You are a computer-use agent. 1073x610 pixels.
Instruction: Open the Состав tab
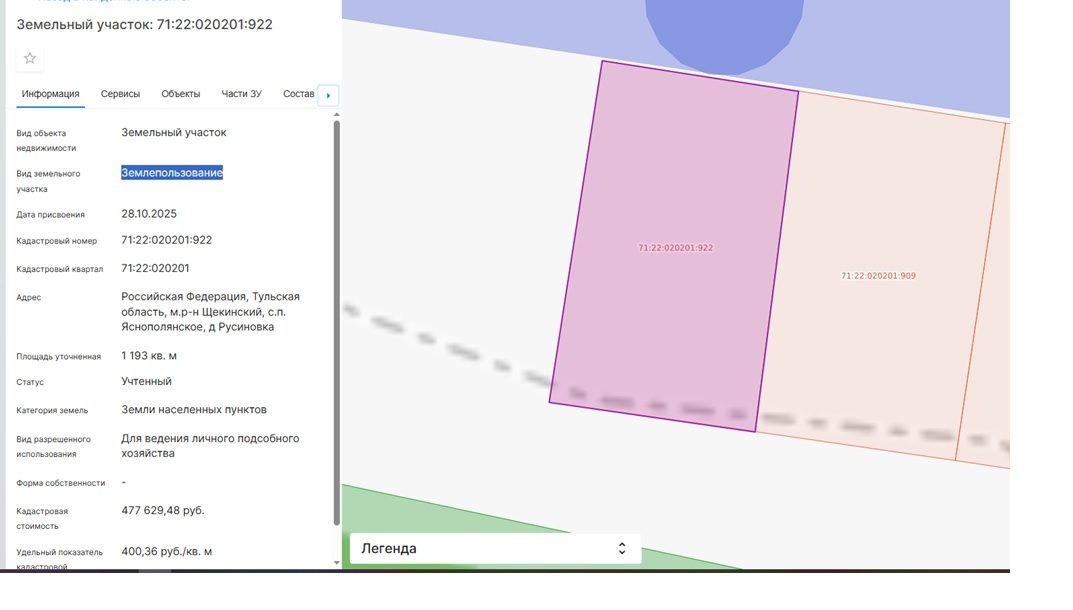tap(299, 94)
